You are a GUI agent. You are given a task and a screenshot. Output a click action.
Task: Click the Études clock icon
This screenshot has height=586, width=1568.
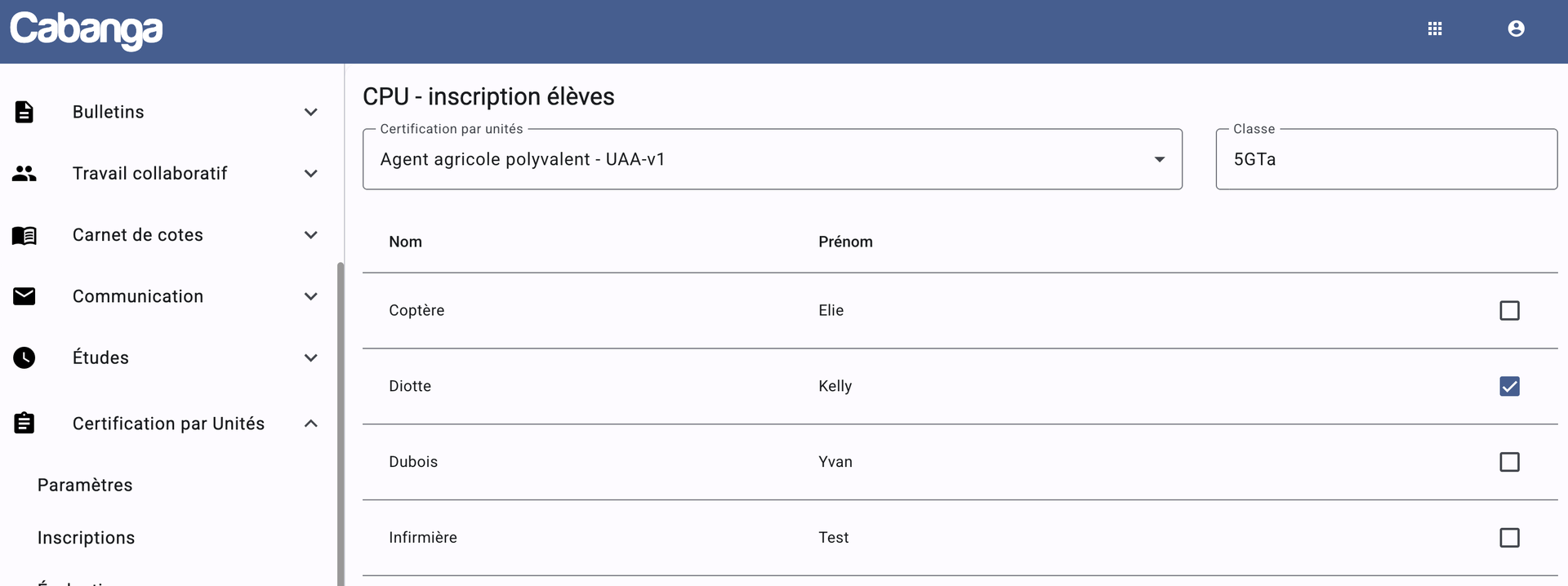tap(24, 357)
